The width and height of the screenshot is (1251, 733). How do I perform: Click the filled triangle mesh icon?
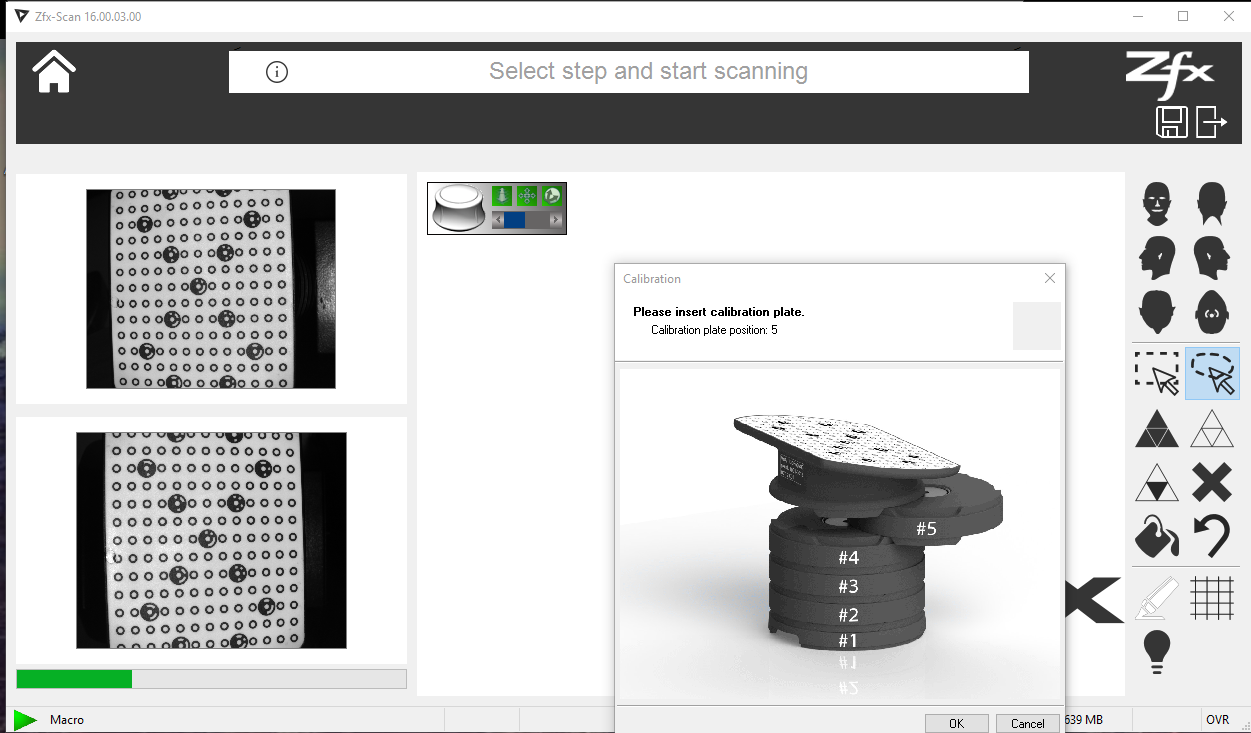(1157, 429)
